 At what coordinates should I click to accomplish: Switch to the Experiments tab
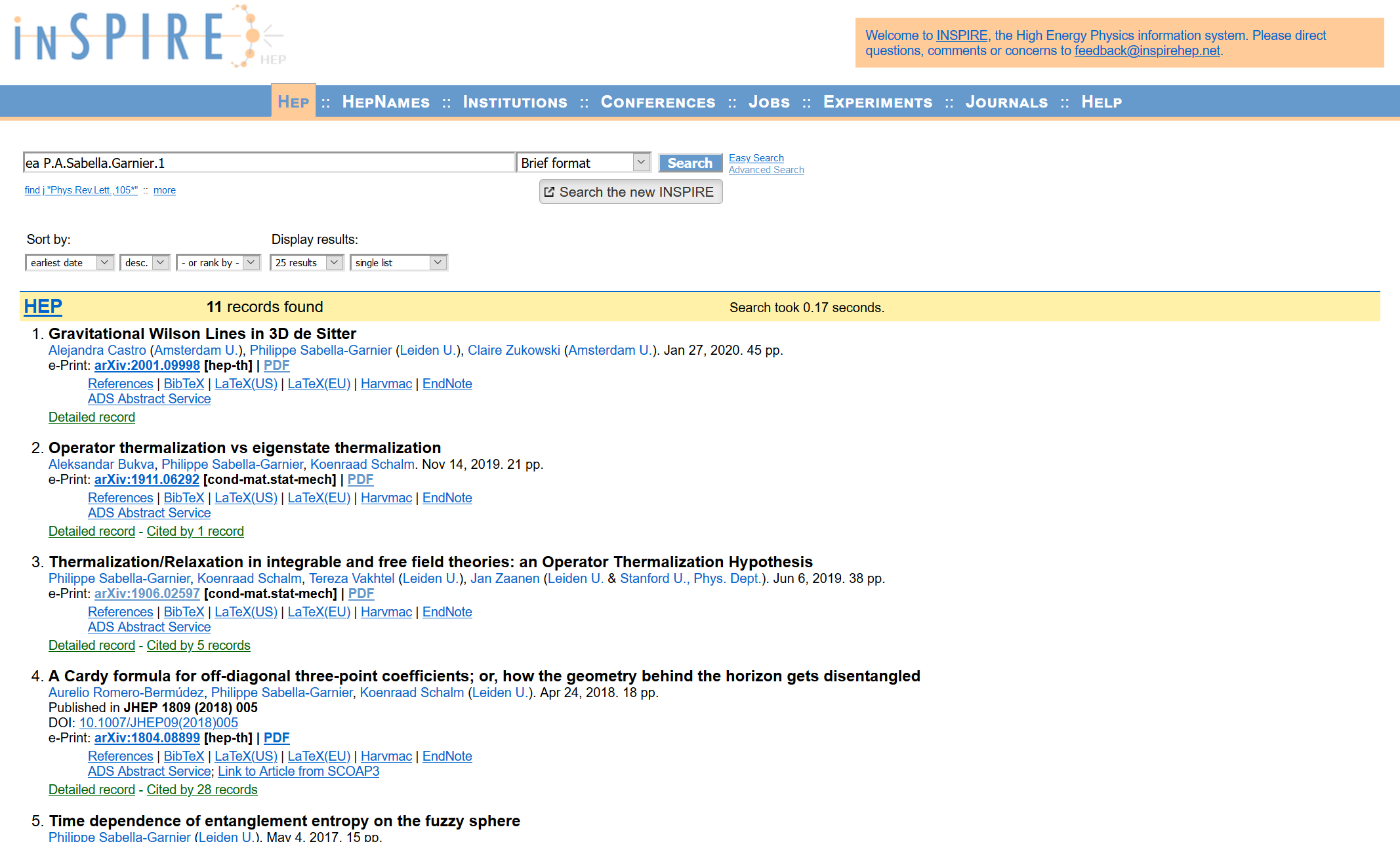(878, 102)
